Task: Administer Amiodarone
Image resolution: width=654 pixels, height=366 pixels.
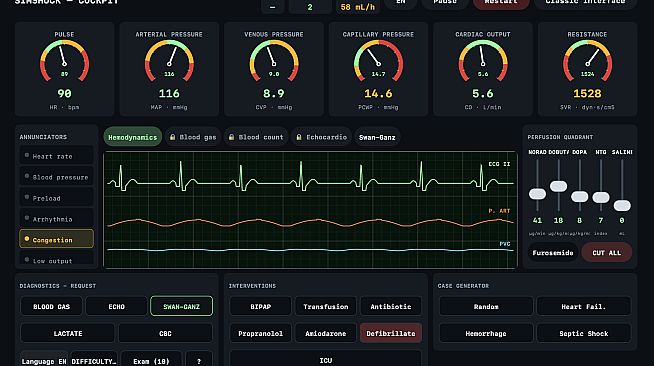Action: coord(325,333)
